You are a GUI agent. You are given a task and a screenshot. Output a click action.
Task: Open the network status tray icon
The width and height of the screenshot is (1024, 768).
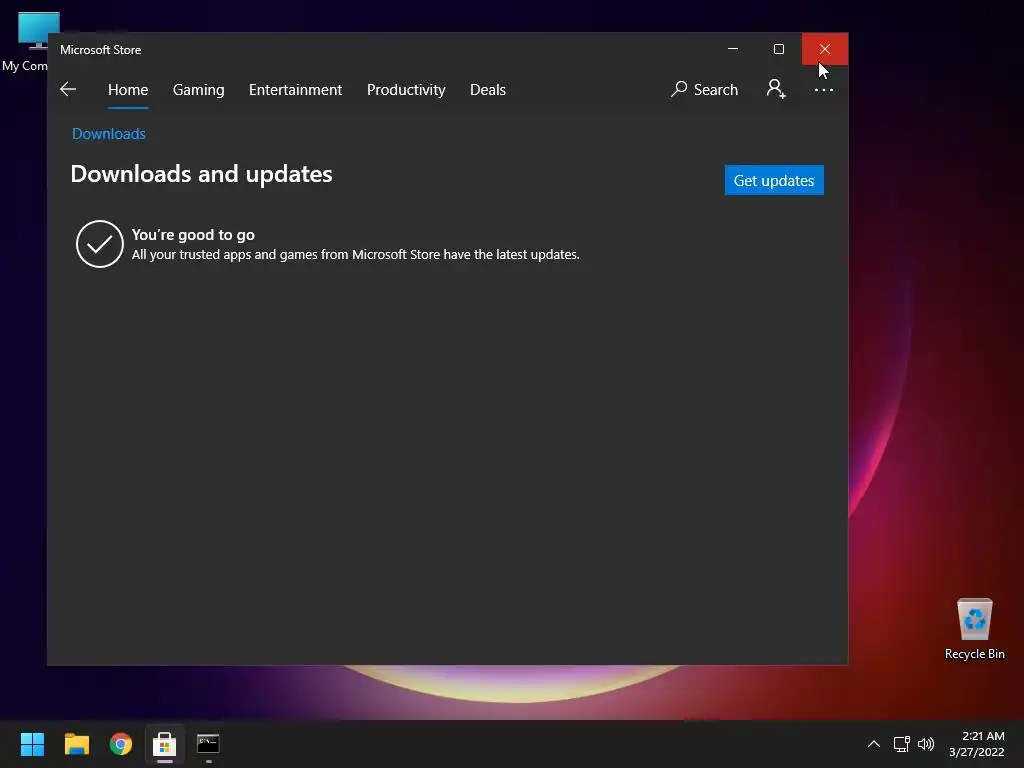[x=902, y=744]
